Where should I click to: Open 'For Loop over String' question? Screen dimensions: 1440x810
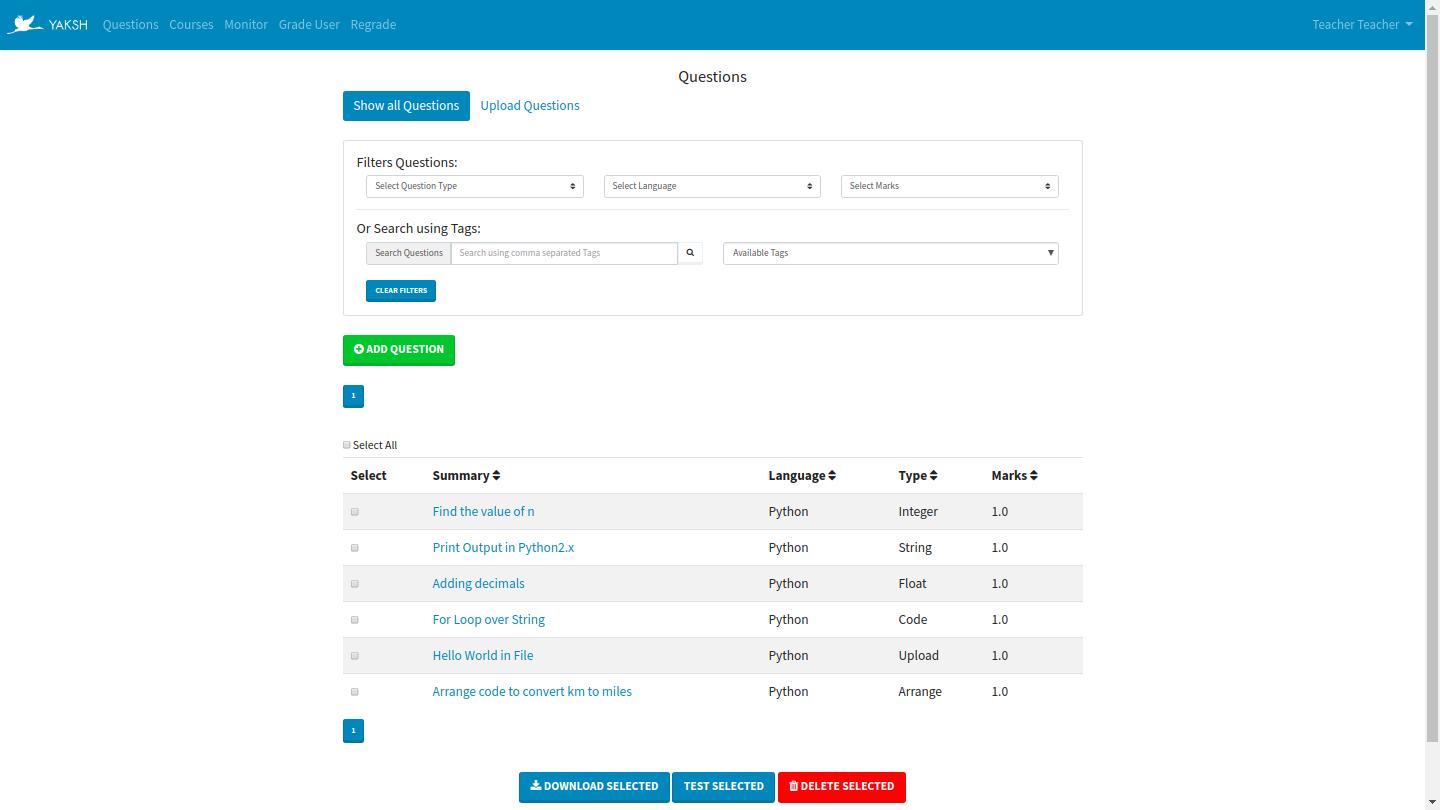click(488, 620)
